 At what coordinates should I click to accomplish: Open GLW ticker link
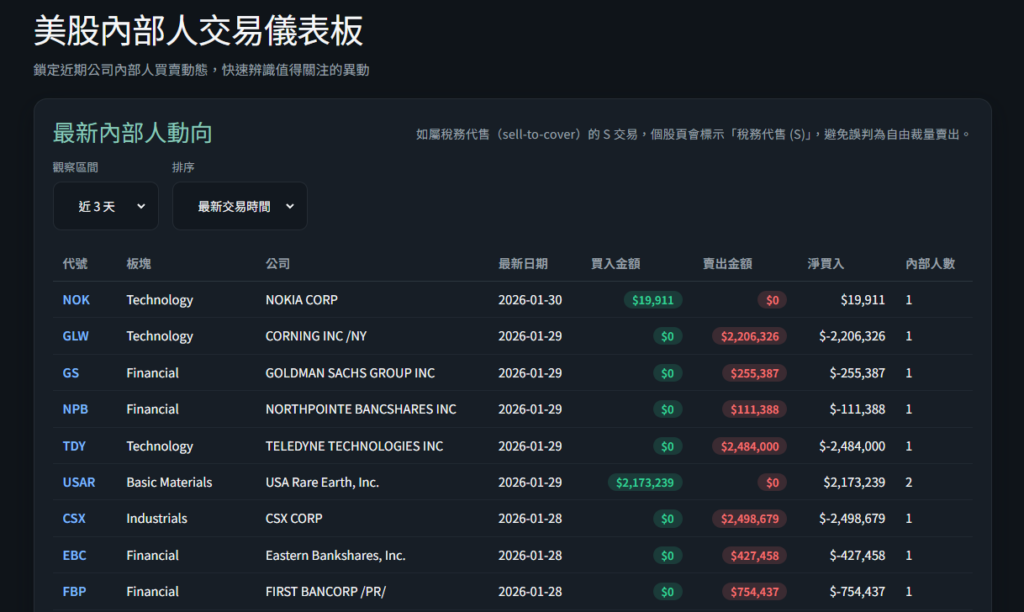[76, 336]
